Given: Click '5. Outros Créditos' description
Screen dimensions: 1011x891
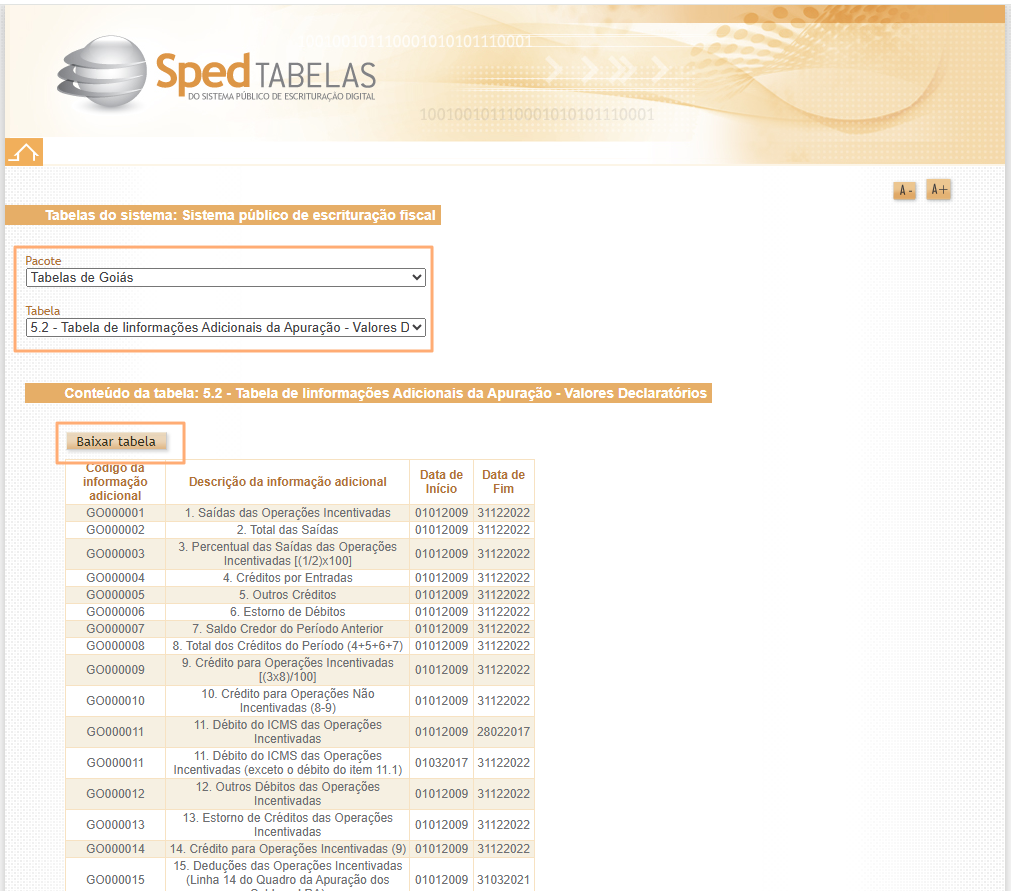Looking at the screenshot, I should pyautogui.click(x=288, y=594).
